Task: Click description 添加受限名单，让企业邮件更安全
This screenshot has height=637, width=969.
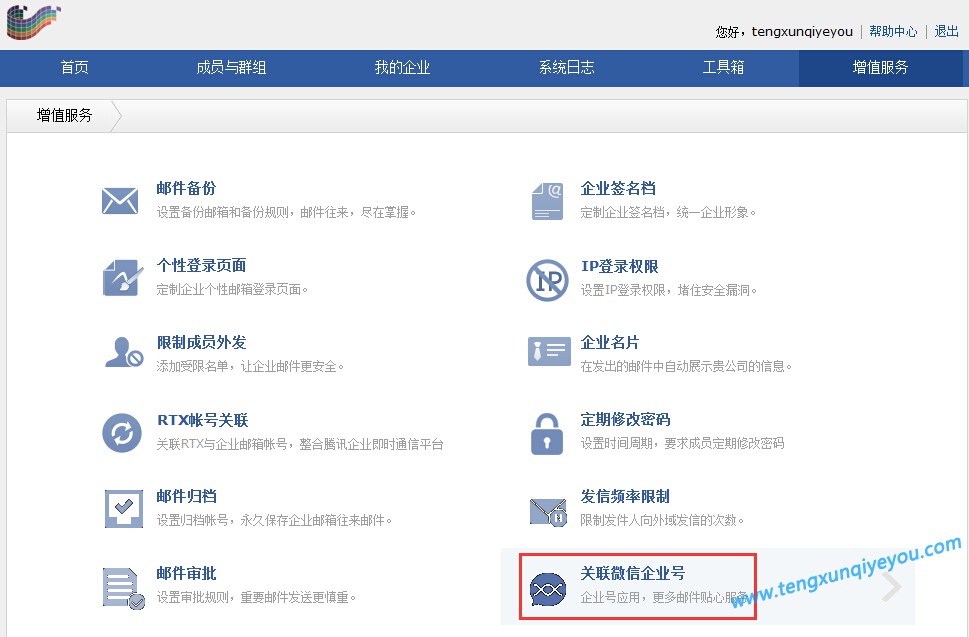Action: tap(250, 366)
